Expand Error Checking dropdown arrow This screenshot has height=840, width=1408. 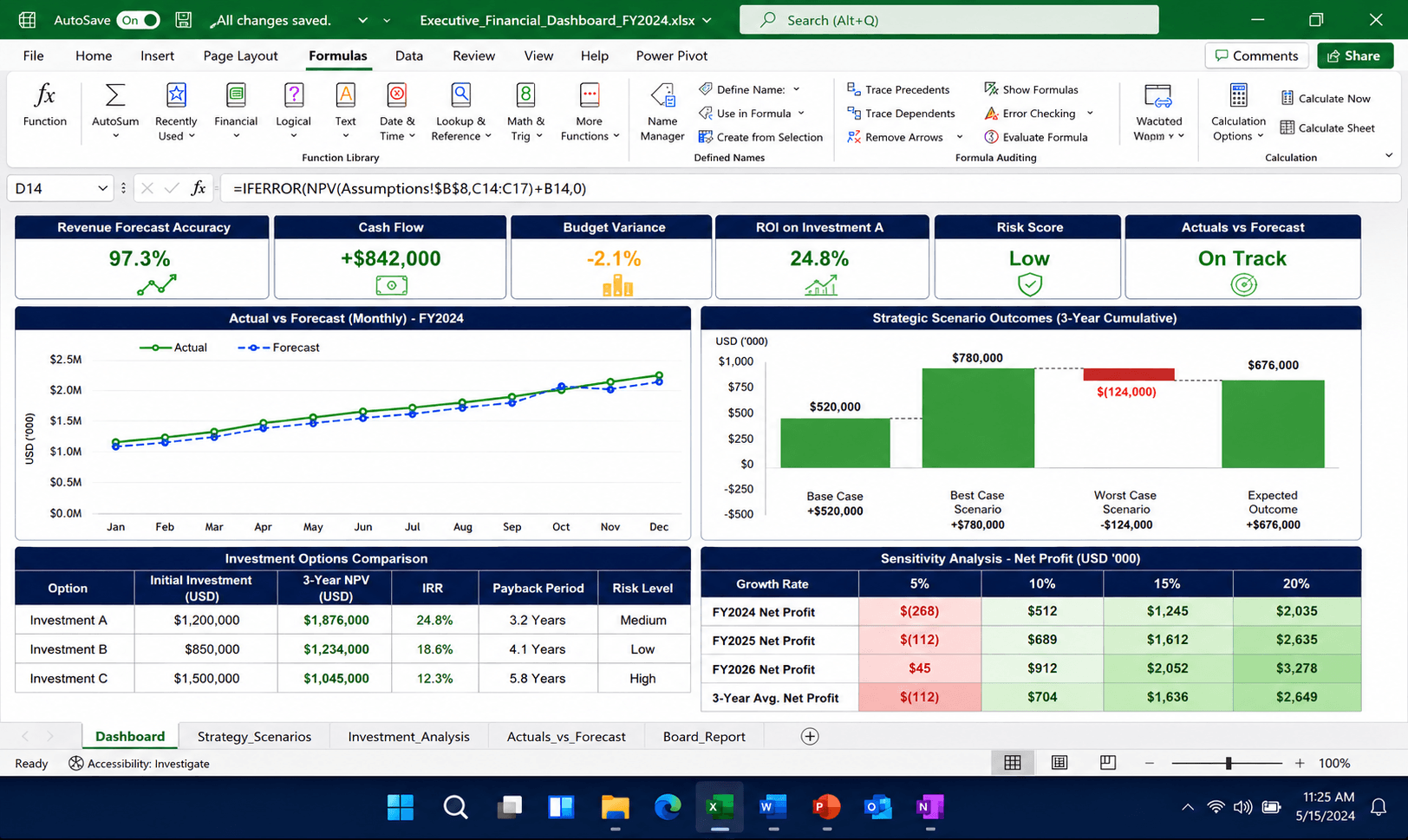1090,114
